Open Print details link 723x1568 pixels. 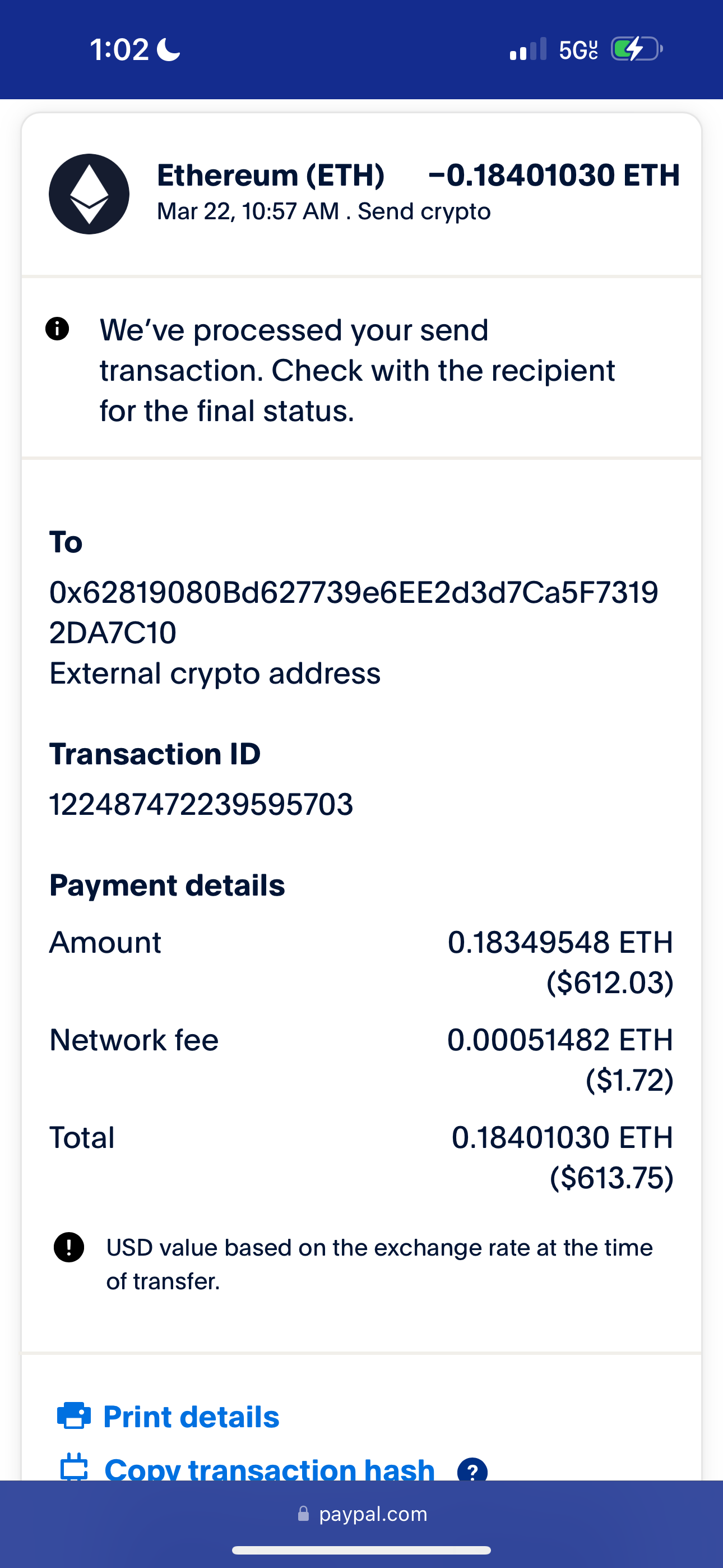(191, 1417)
